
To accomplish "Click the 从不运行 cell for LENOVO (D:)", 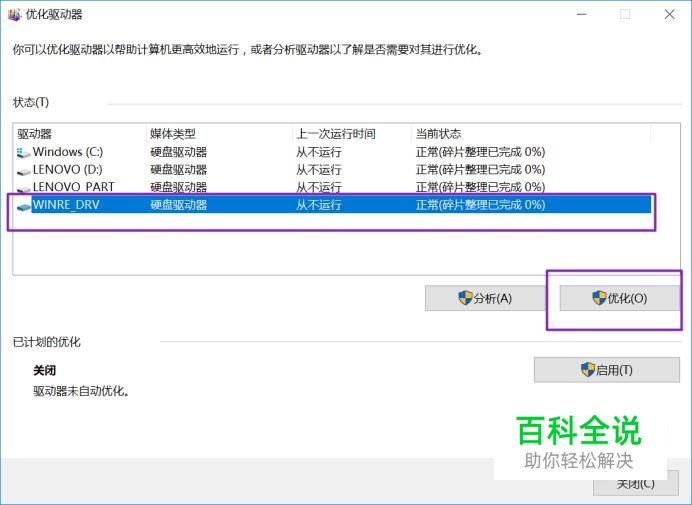I will pos(319,170).
